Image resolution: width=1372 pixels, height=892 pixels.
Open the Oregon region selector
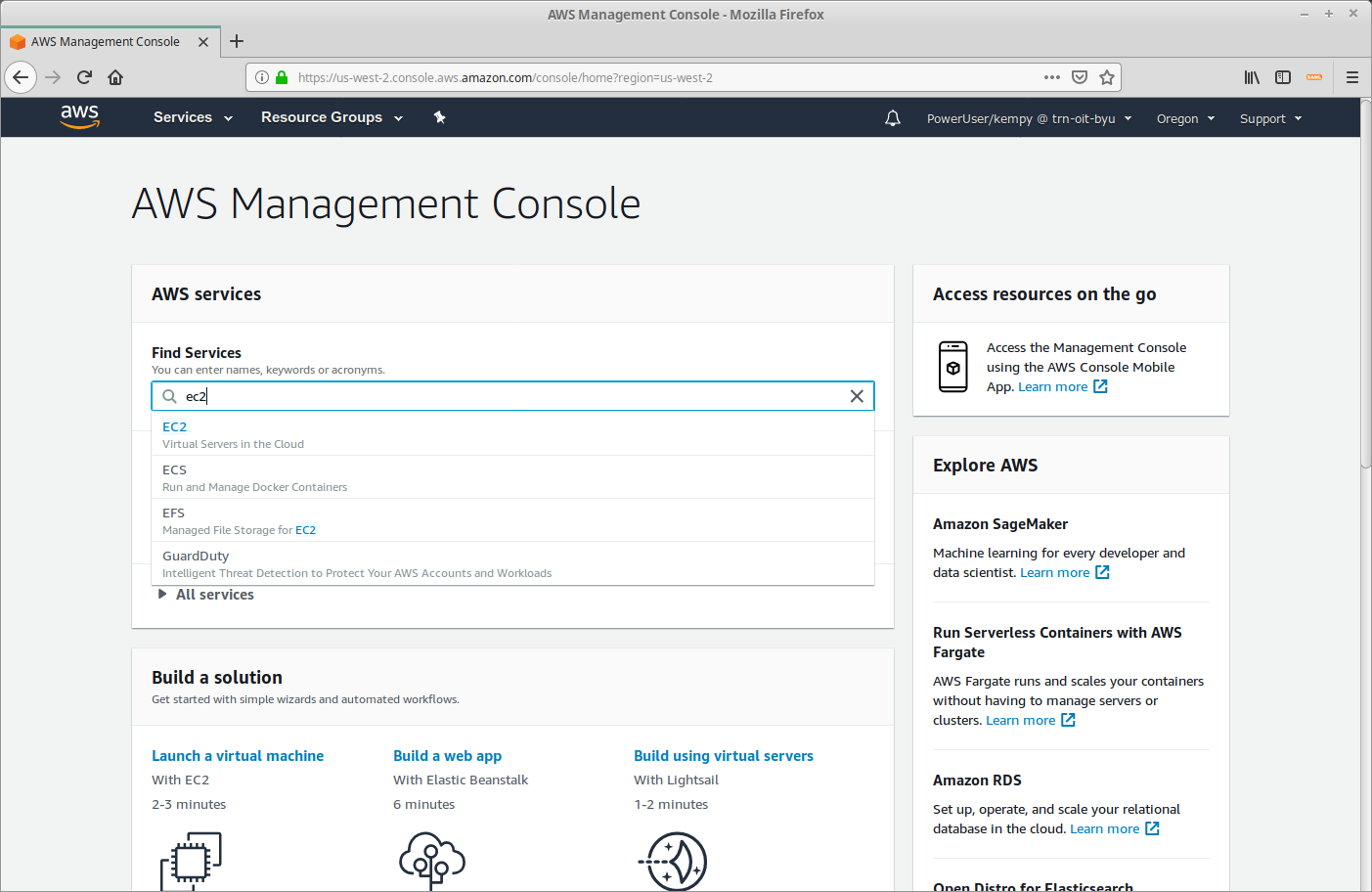1186,118
